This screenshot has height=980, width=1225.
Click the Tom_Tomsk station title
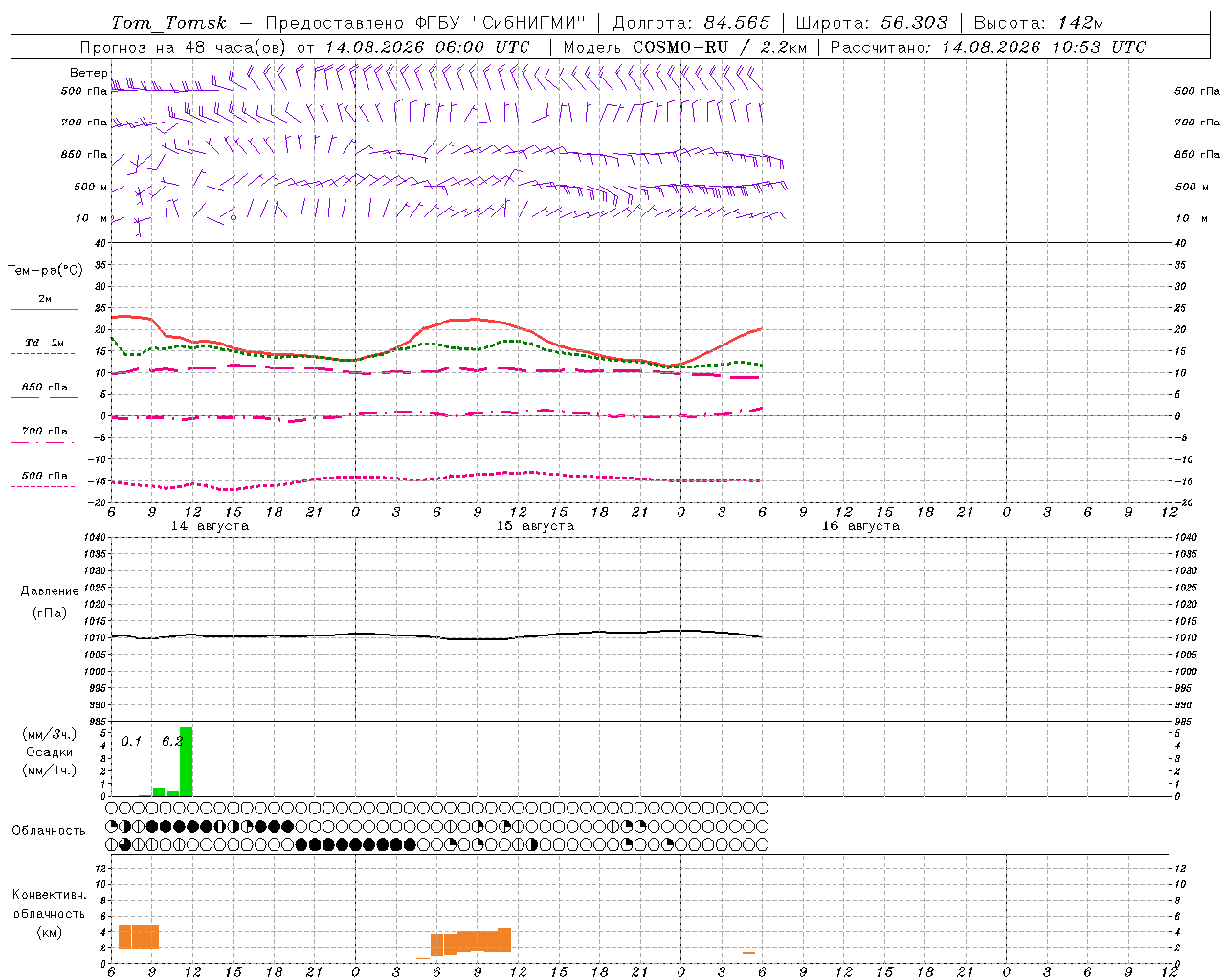(168, 23)
